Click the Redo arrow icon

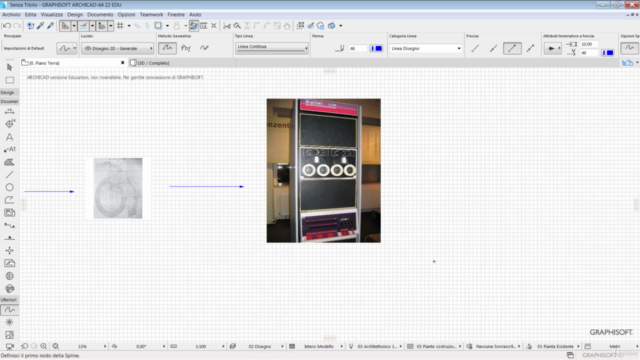pos(17,26)
